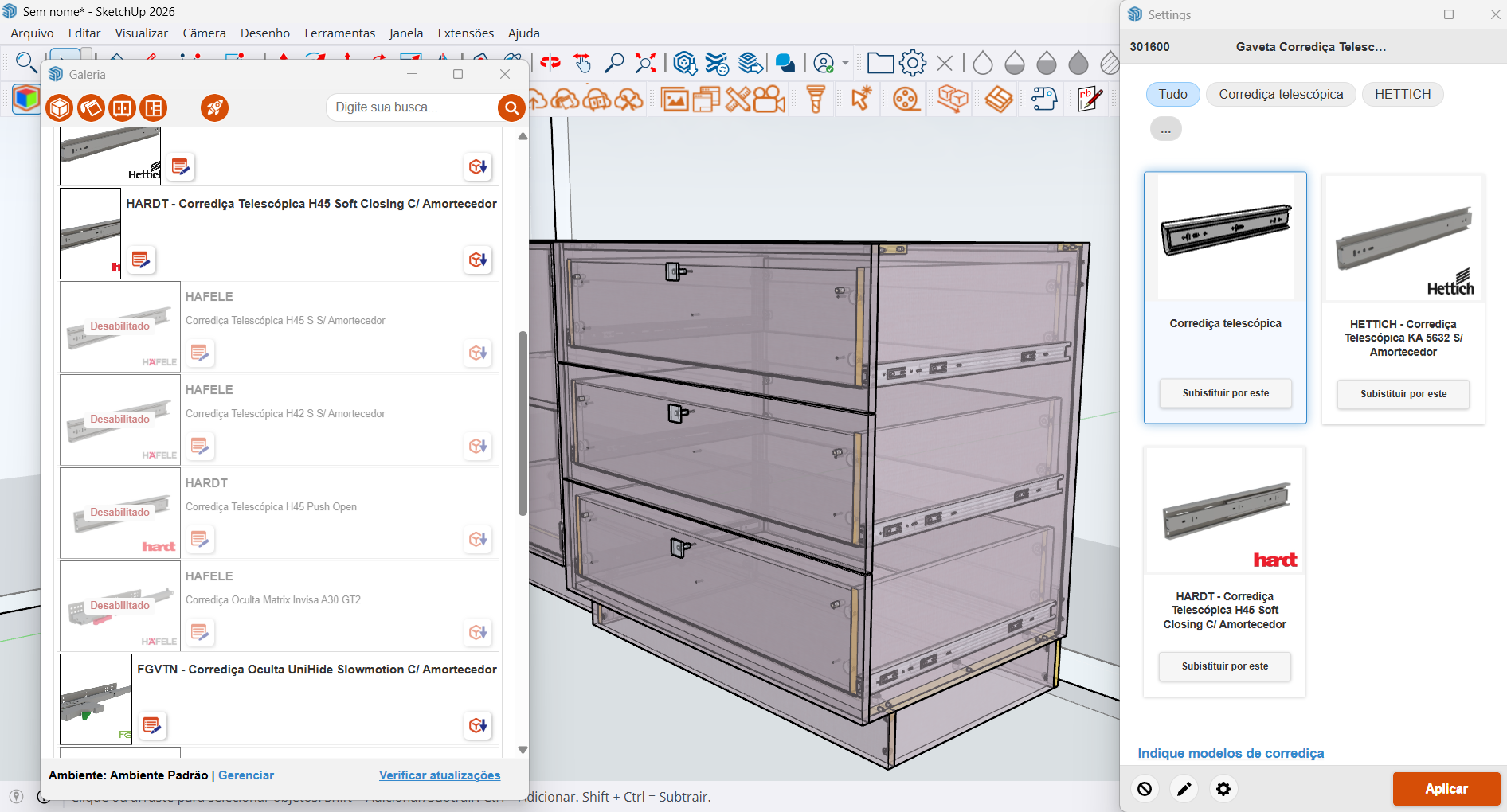Viewport: 1507px width, 812px height.
Task: Insert FGVTN Corrediça Oculta UniHide item
Action: coord(478,725)
